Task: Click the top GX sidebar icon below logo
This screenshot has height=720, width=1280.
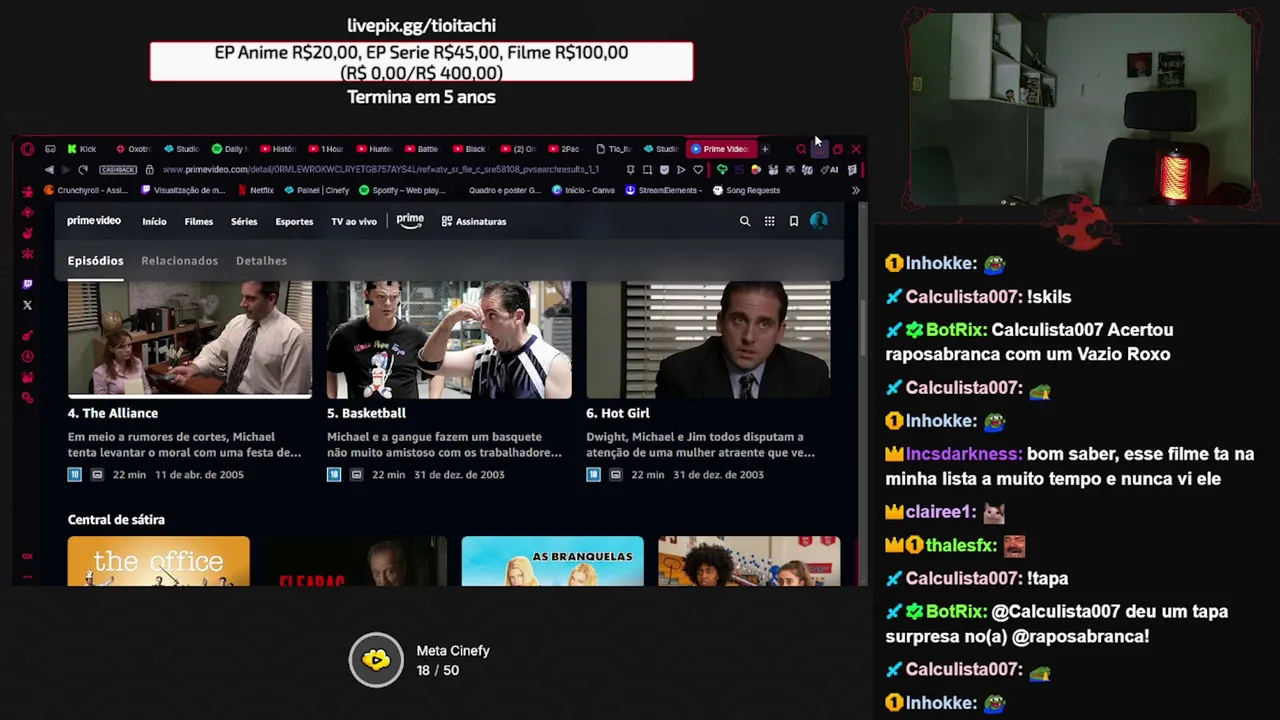Action: 27,190
